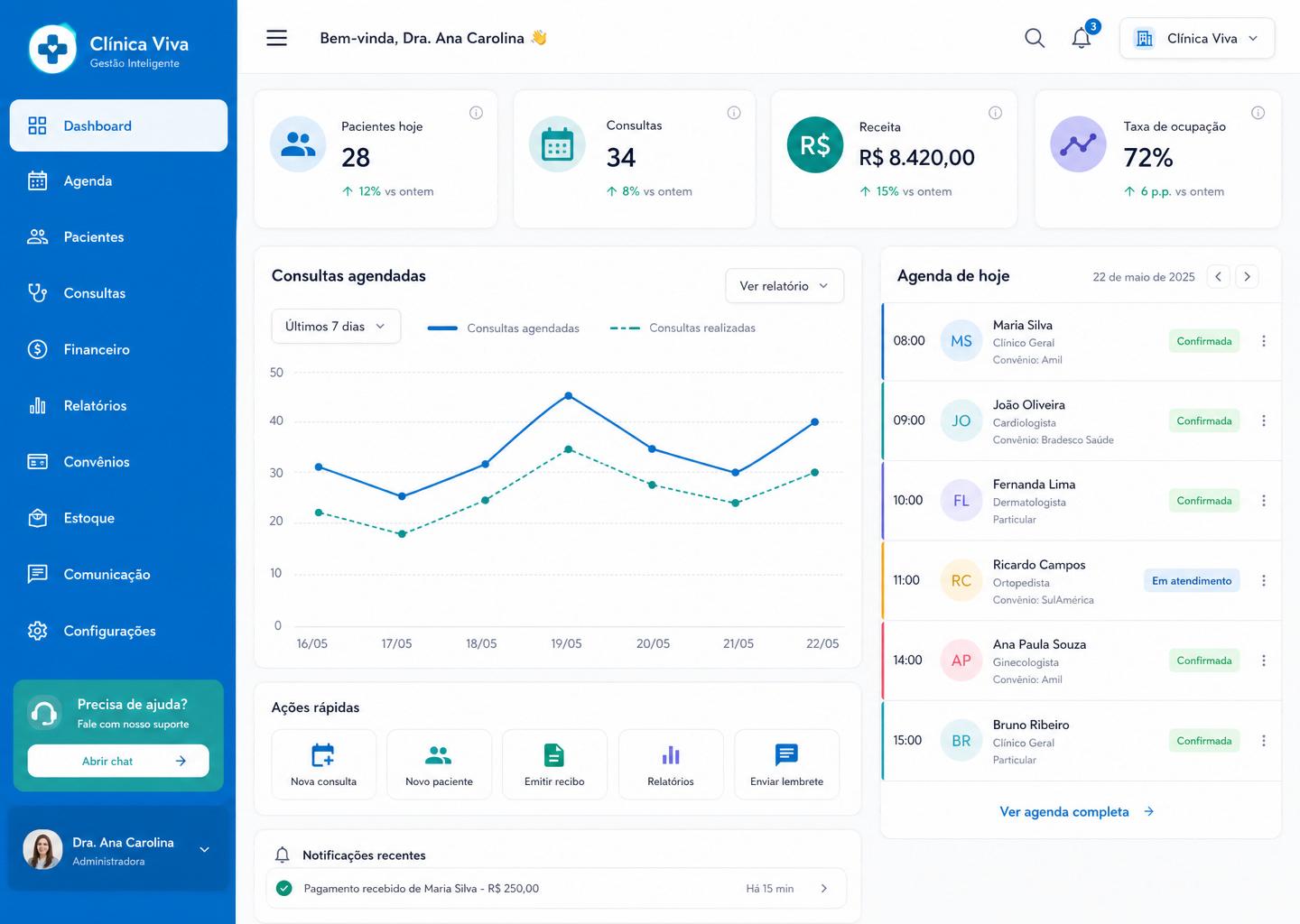Open the hamburger menu icon
This screenshot has width=1300, height=924.
276,38
